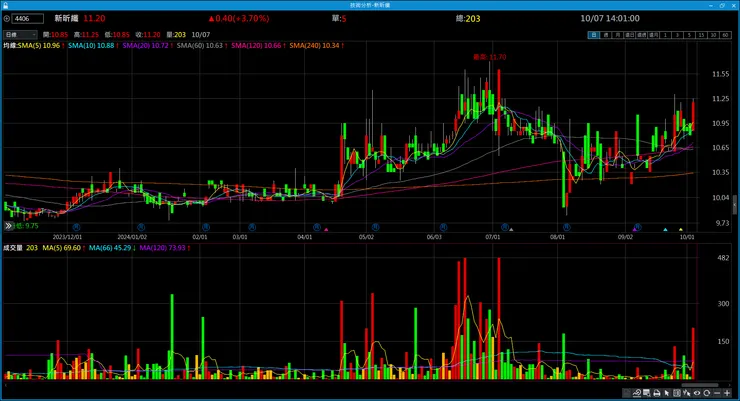This screenshot has height=401, width=740.
Task: Select the 1-minute interval button
Action: point(665,35)
